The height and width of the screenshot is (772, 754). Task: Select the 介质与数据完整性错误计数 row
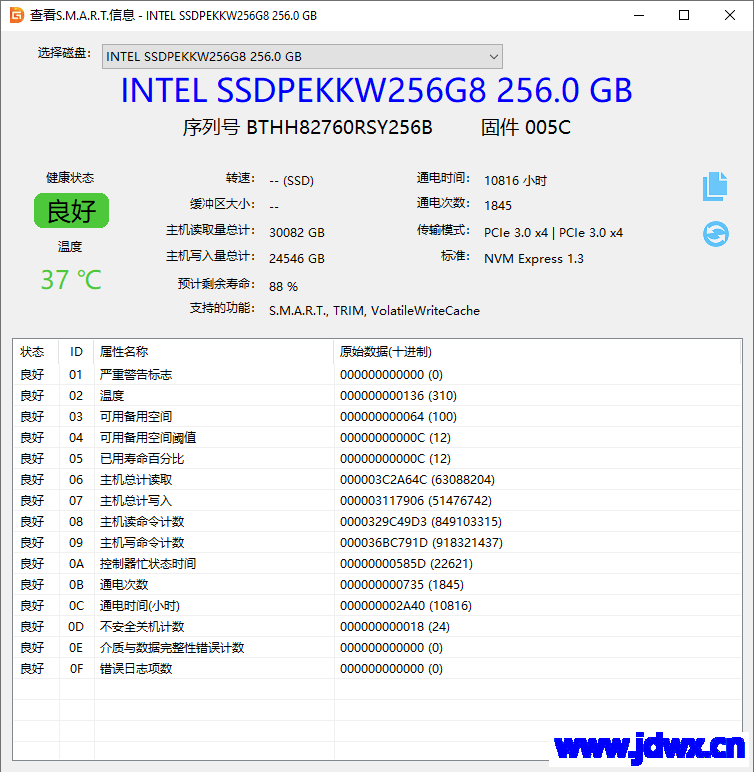tap(377, 648)
